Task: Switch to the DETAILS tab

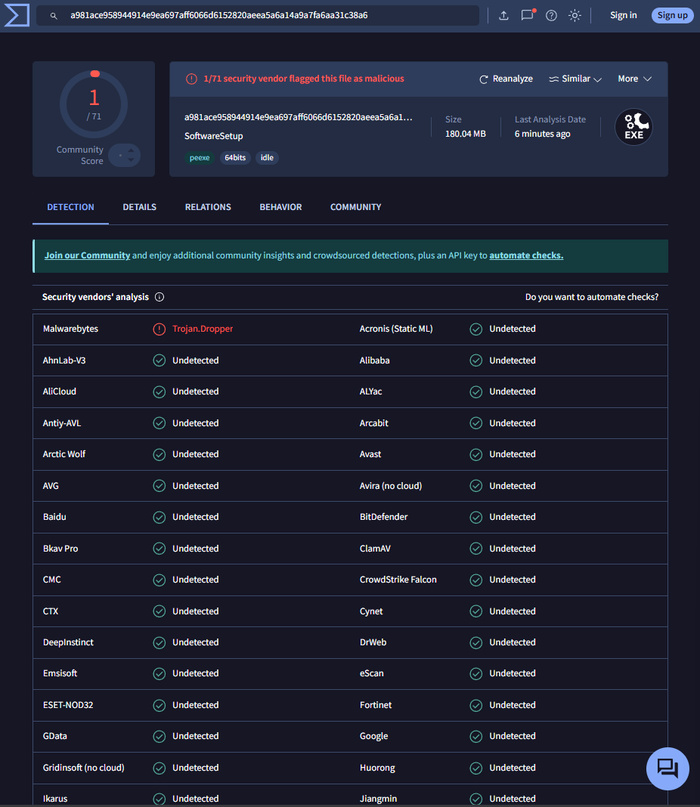Action: coord(139,207)
